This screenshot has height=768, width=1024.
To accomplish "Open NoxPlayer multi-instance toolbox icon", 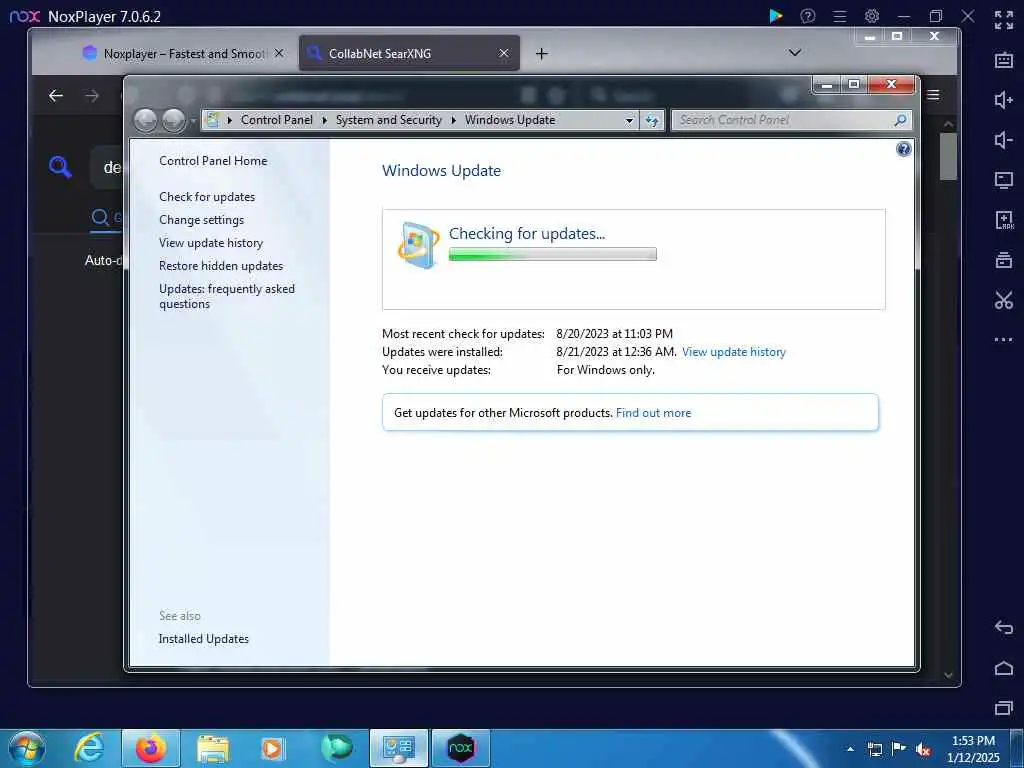I will 1004,260.
